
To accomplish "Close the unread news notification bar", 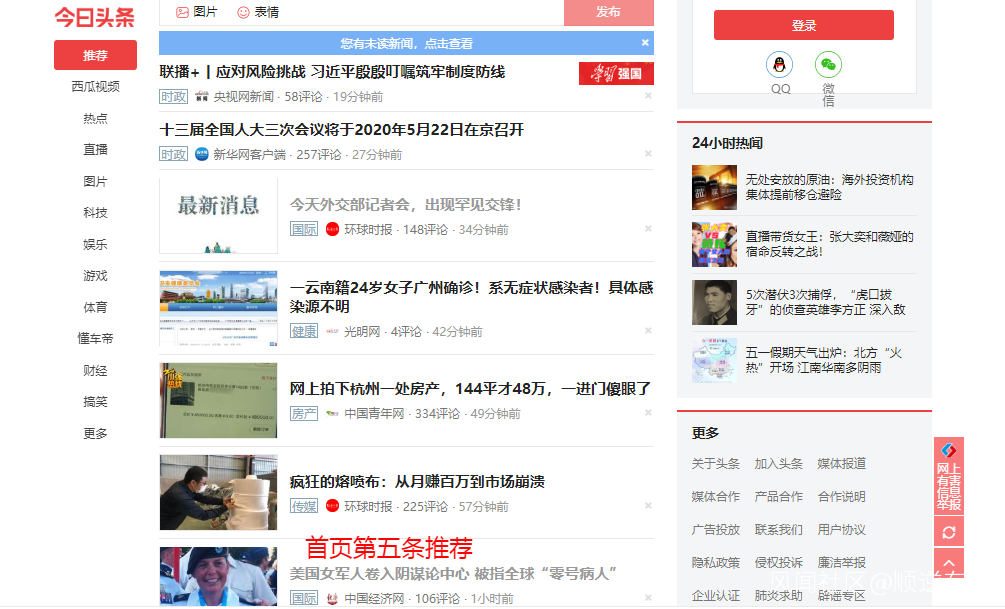I will tap(645, 42).
